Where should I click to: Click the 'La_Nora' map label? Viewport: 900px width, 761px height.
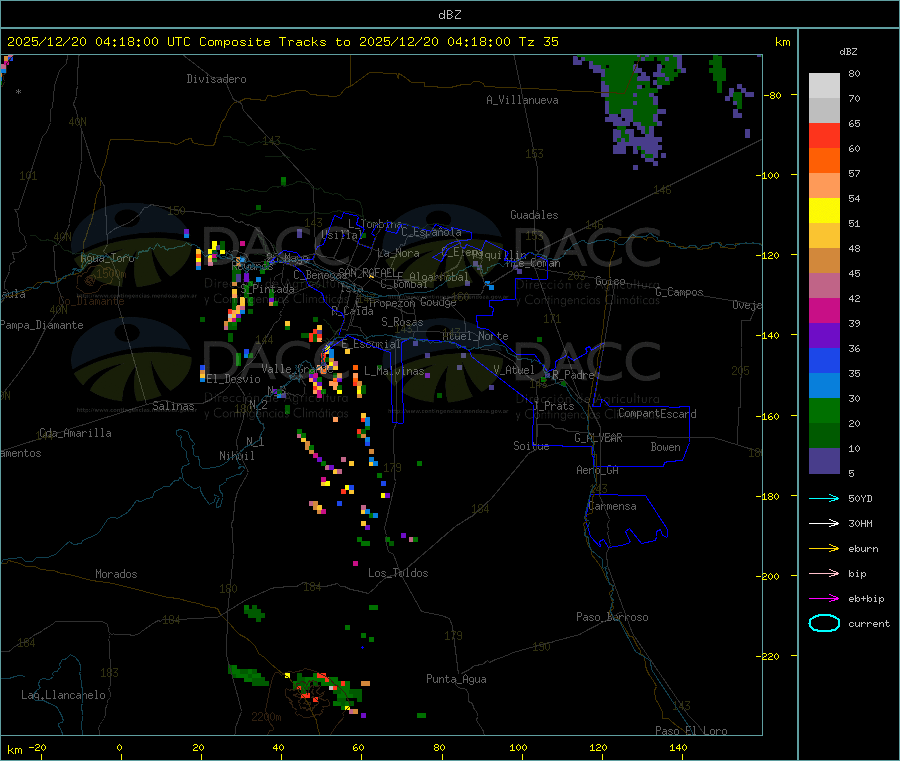398,253
